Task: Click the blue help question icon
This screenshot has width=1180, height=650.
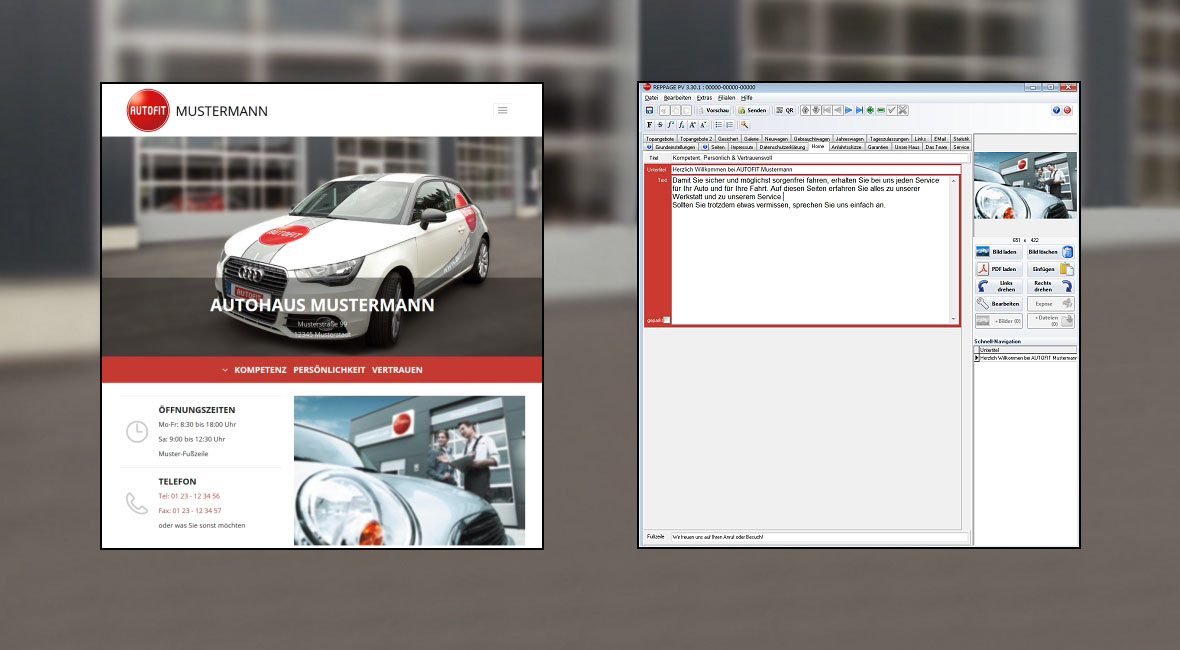Action: [x=1056, y=110]
